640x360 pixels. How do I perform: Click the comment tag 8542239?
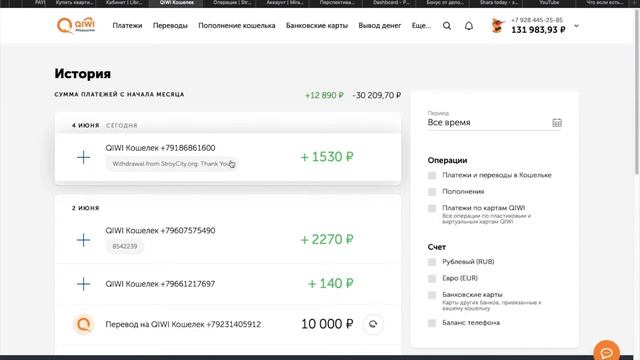125,246
